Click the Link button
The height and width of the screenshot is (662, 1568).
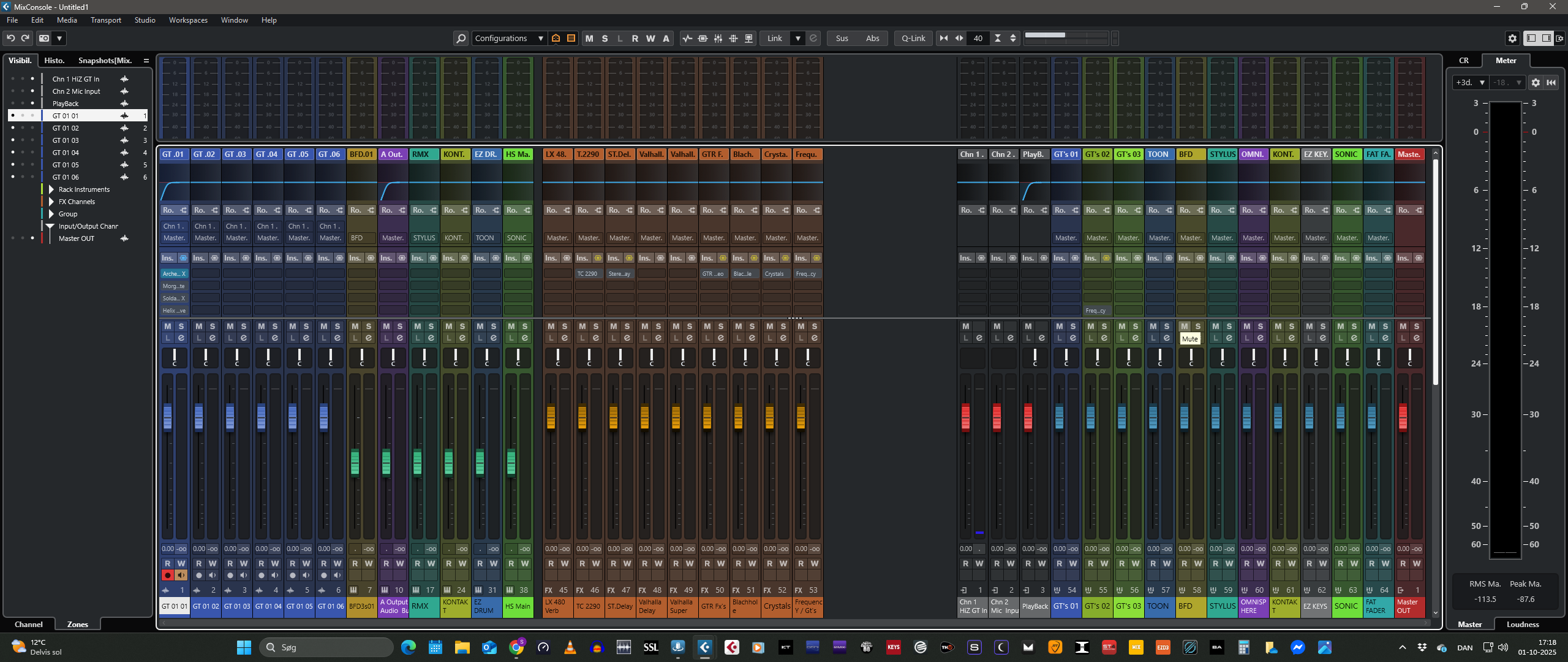coord(774,38)
